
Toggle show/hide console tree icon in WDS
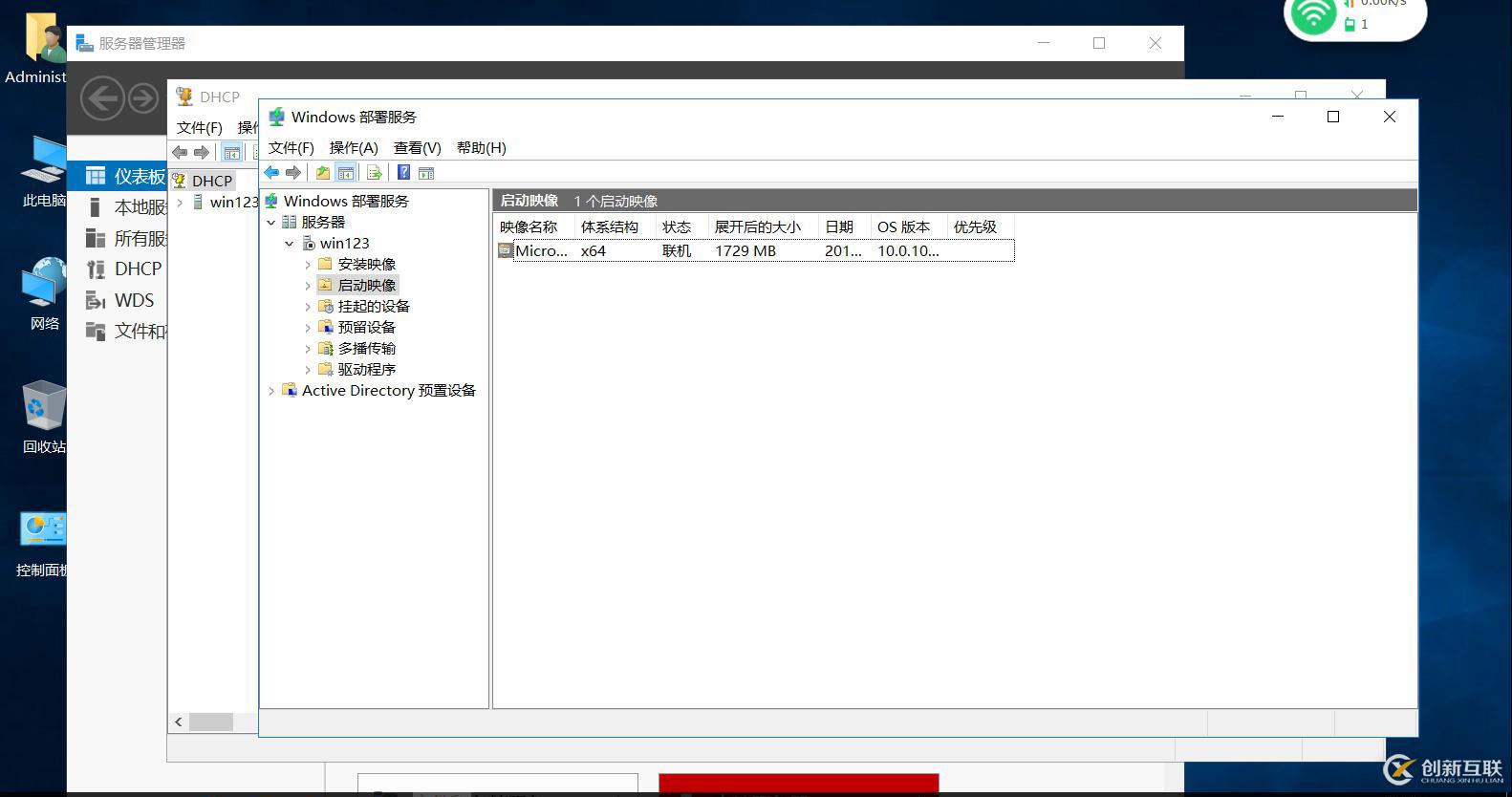coord(346,173)
